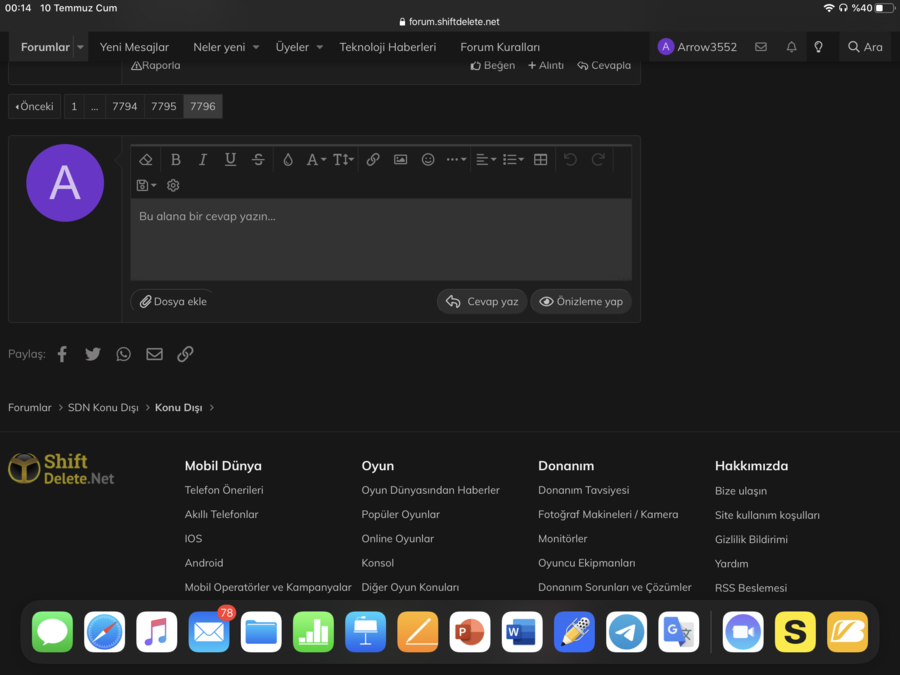The image size is (900, 675).
Task: Toggle strikethrough formatting in editor
Action: coord(258,160)
